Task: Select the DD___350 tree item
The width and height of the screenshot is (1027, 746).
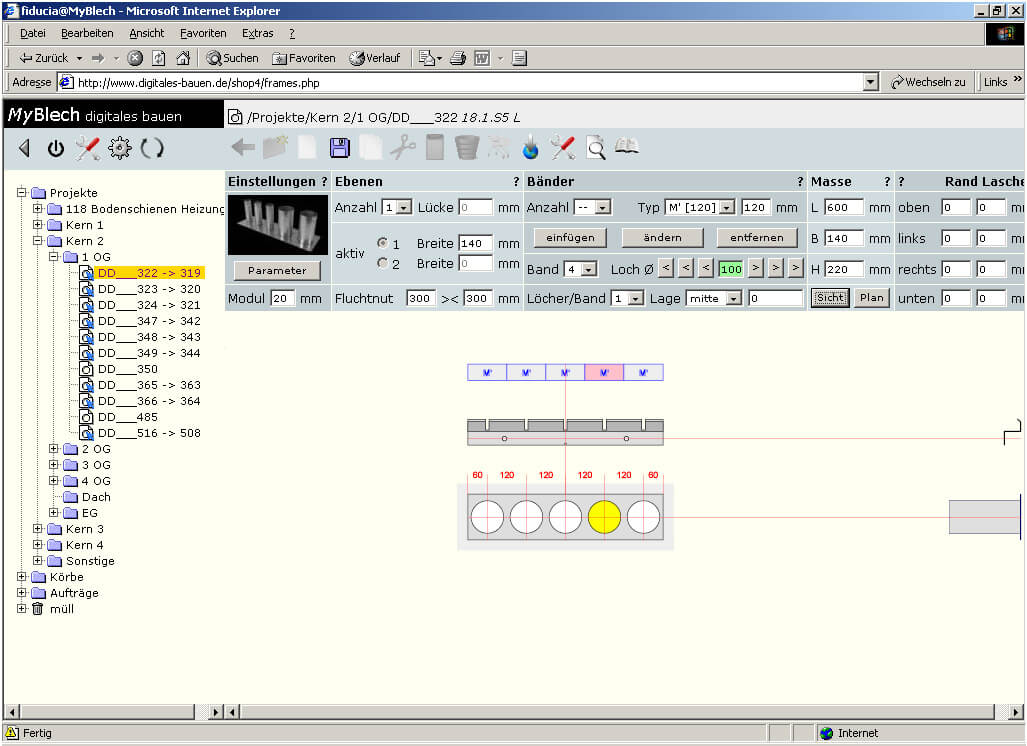Action: click(x=127, y=369)
